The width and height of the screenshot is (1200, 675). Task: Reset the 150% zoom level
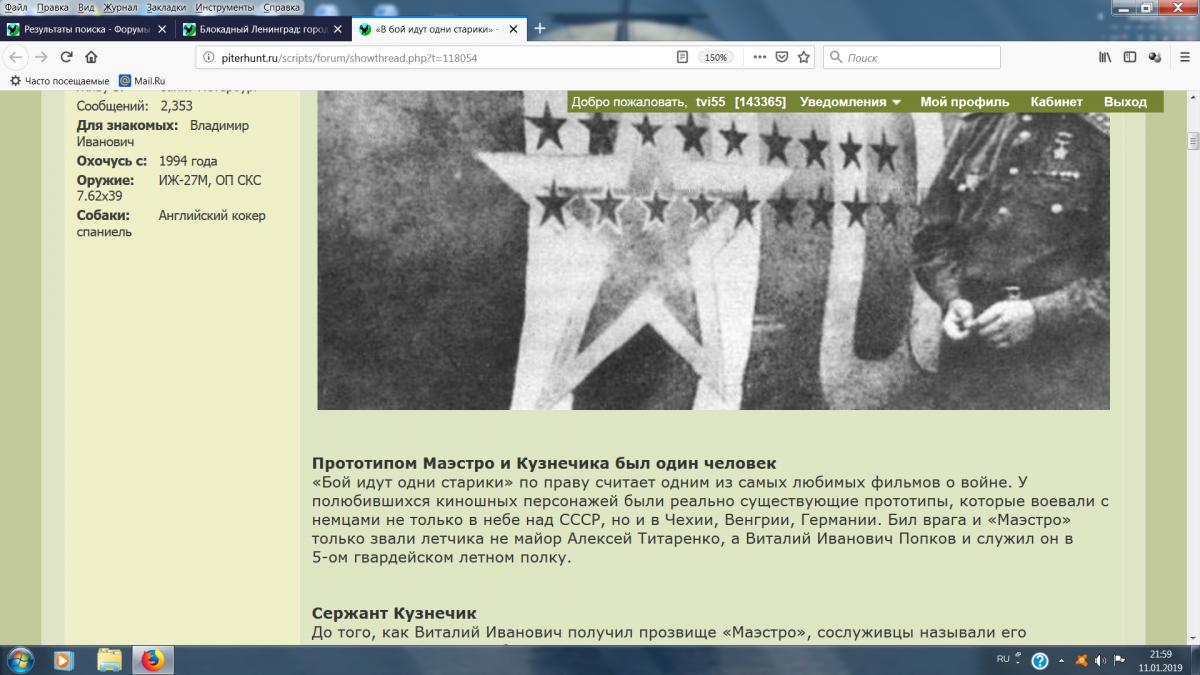(x=715, y=57)
